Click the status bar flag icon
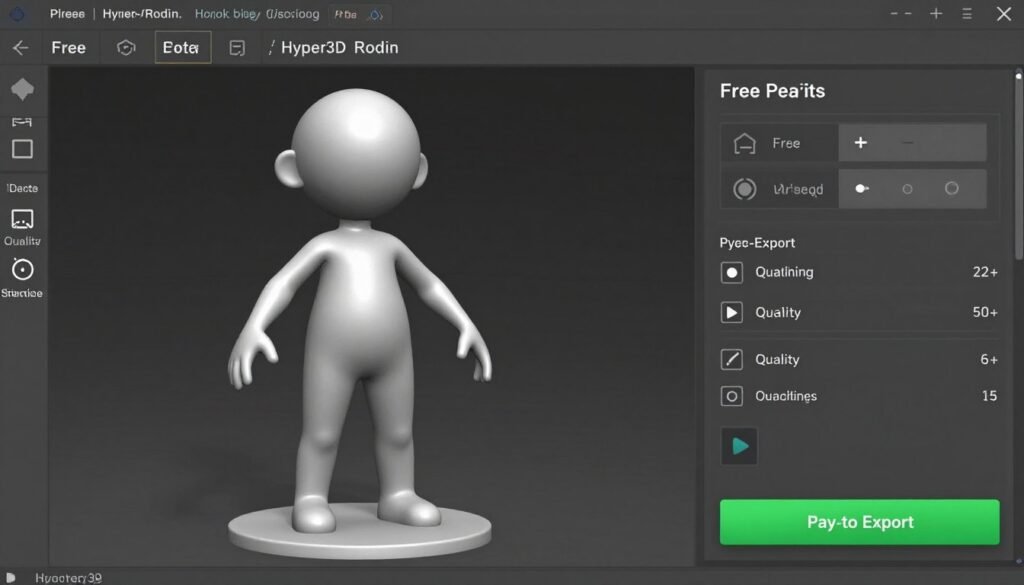Viewport: 1024px width, 585px height. (11, 578)
